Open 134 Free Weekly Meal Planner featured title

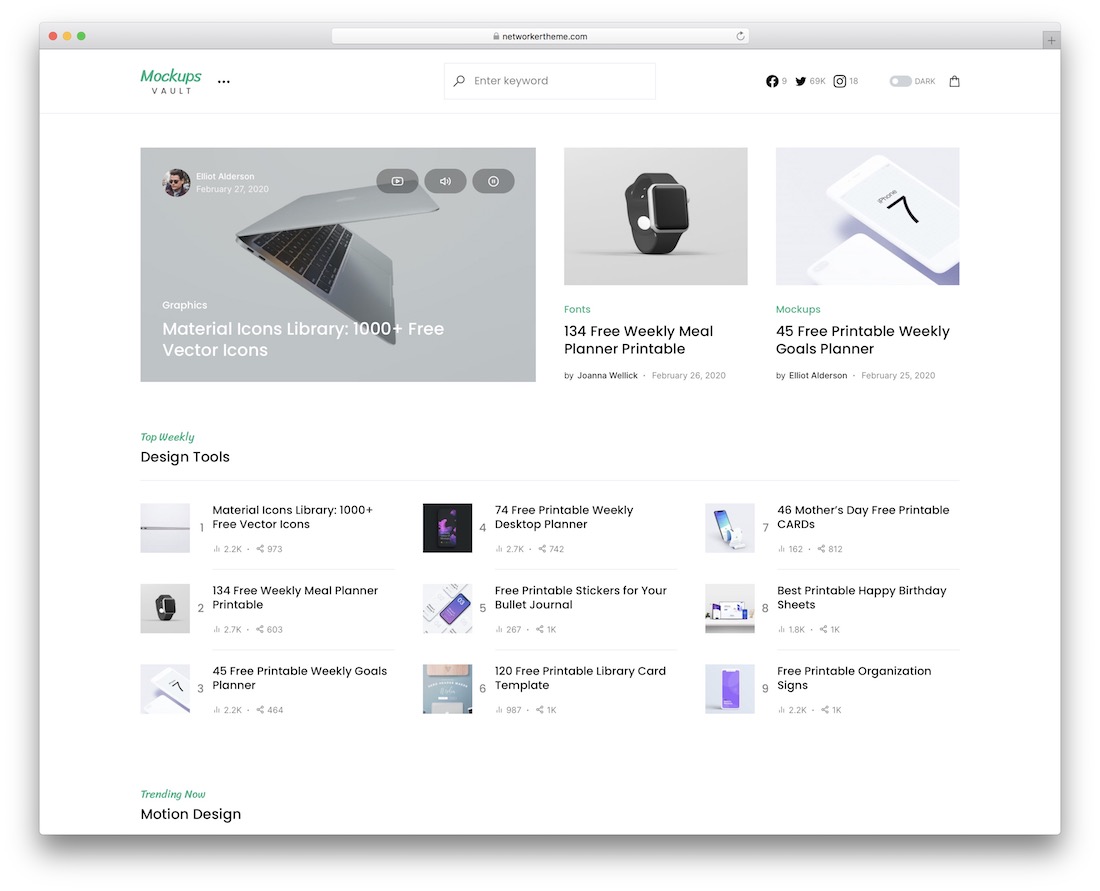coord(638,340)
